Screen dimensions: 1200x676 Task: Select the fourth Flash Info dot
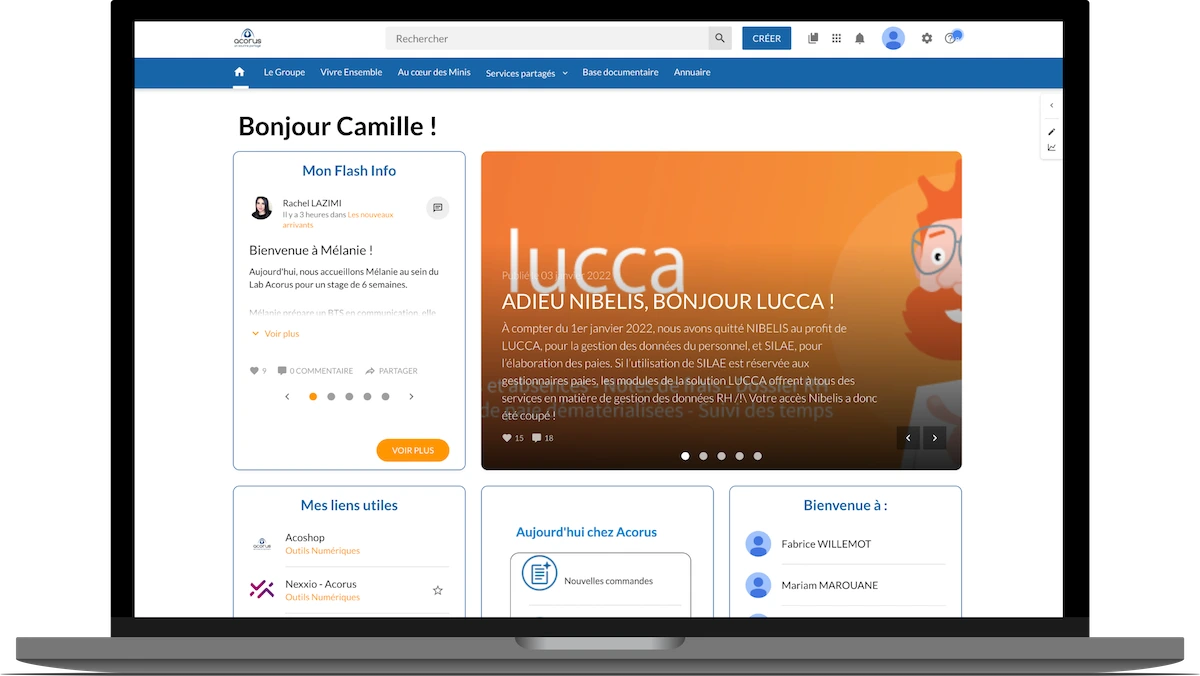click(x=367, y=397)
